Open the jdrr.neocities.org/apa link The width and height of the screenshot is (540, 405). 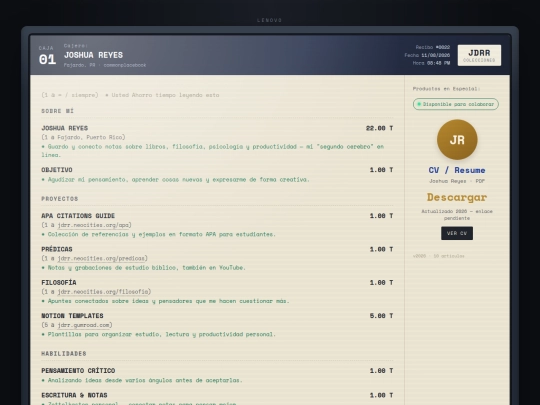(94, 225)
